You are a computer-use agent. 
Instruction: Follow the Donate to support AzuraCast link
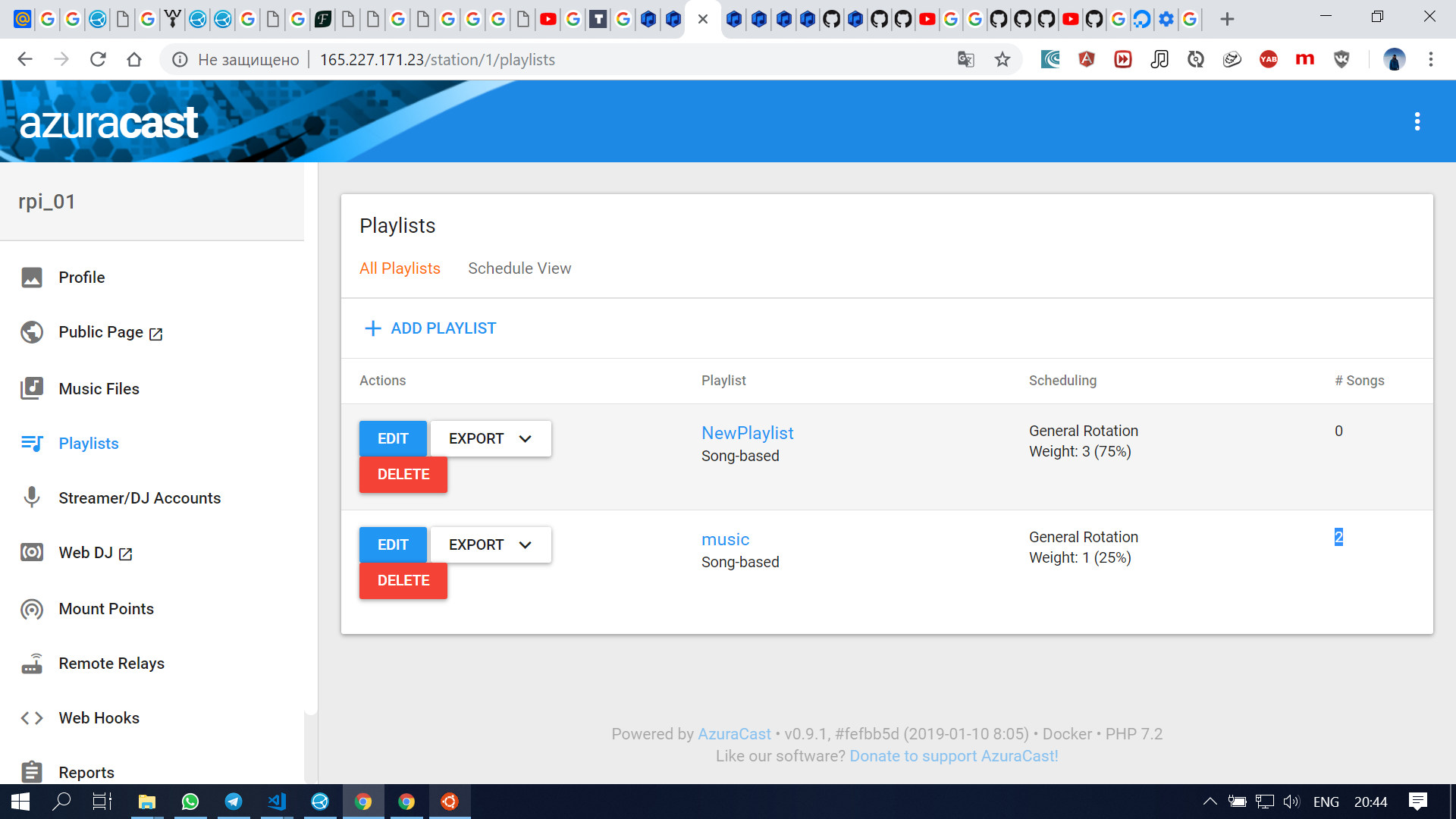click(x=953, y=755)
